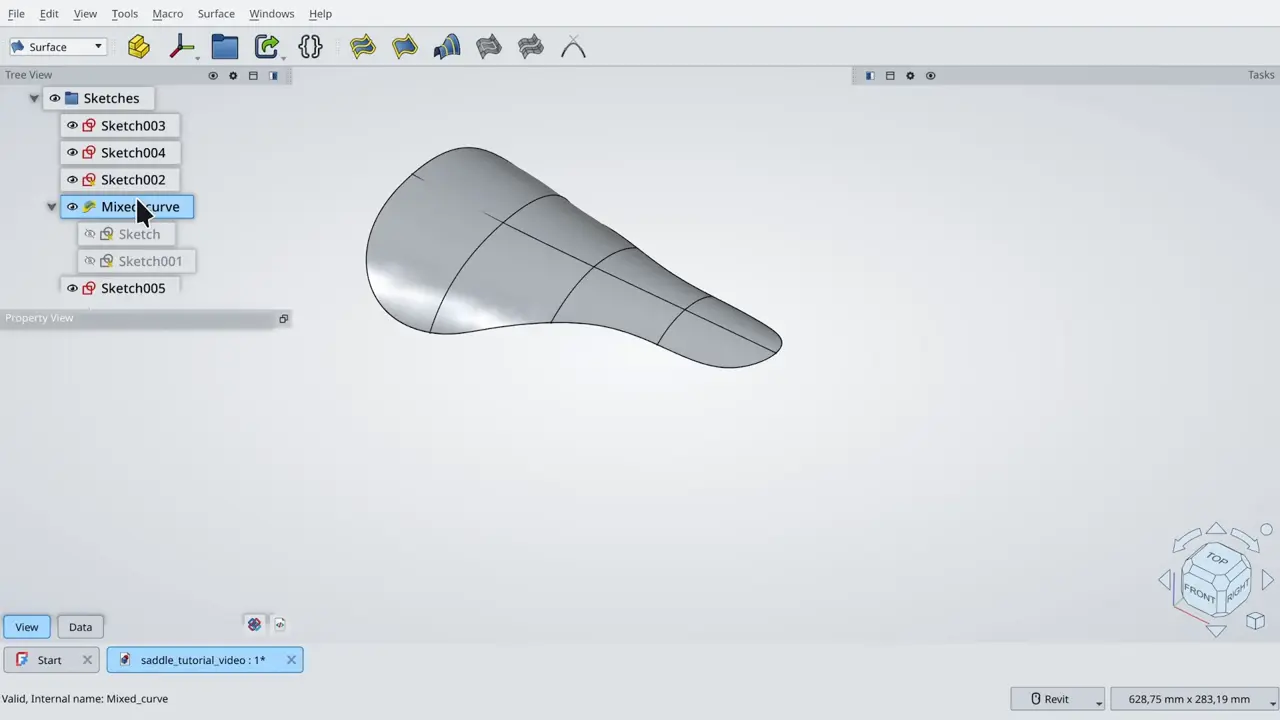
Task: Hide the Mixed_curve object
Action: pyautogui.click(x=72, y=207)
